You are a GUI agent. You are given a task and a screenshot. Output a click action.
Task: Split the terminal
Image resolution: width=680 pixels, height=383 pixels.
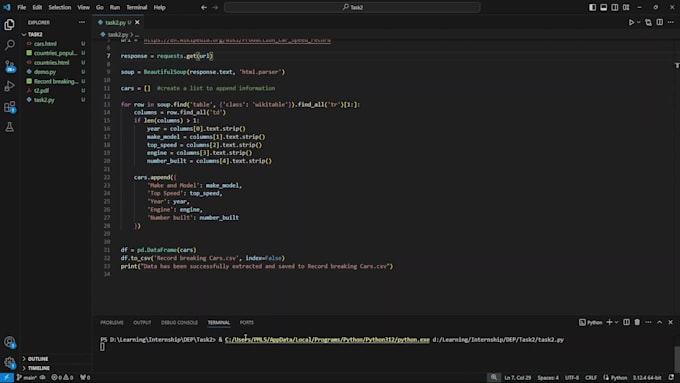(626, 322)
